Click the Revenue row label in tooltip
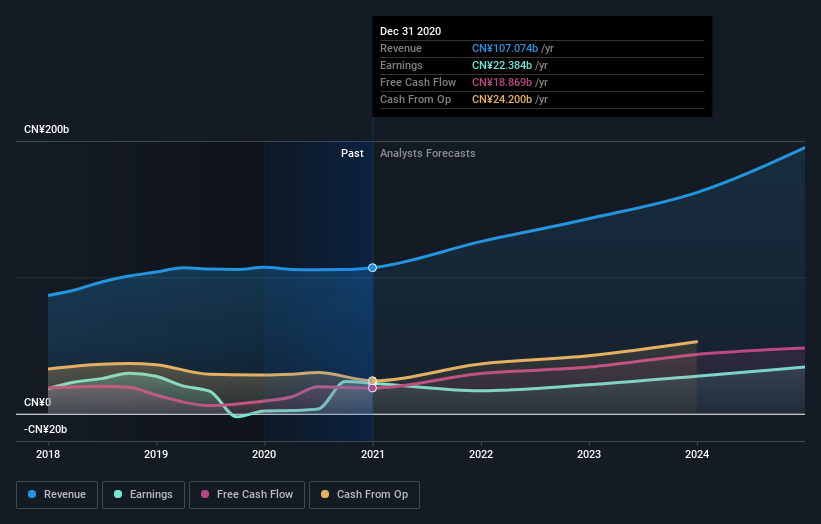 point(401,48)
